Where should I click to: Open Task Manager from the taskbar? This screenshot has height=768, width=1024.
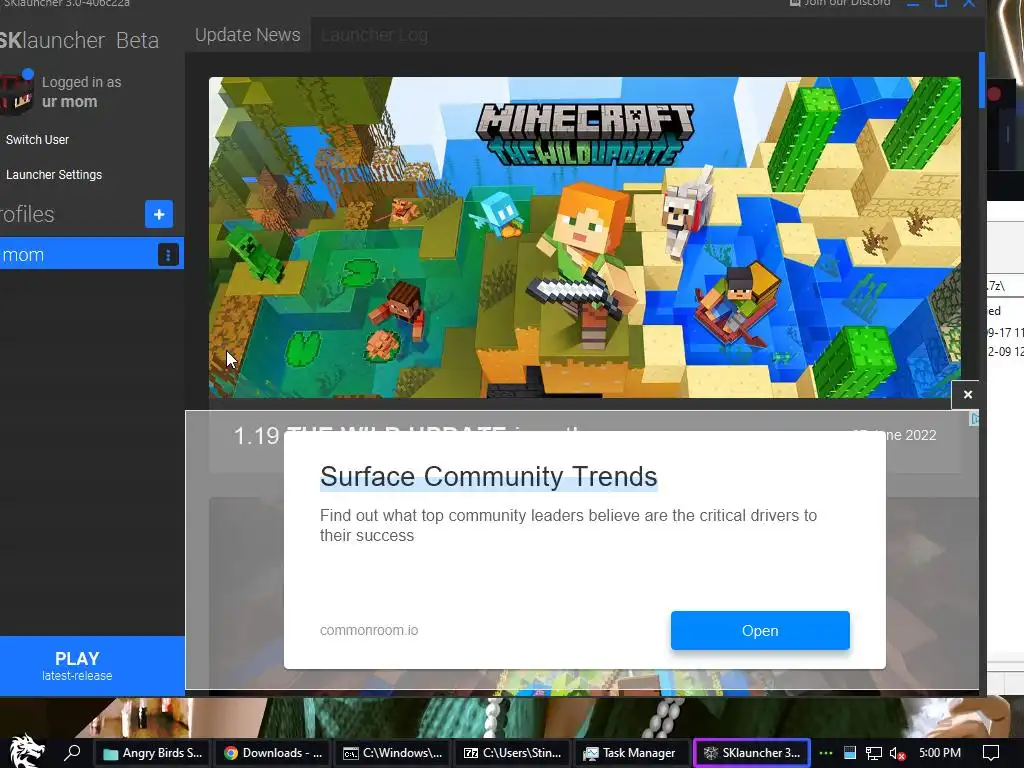coord(630,753)
